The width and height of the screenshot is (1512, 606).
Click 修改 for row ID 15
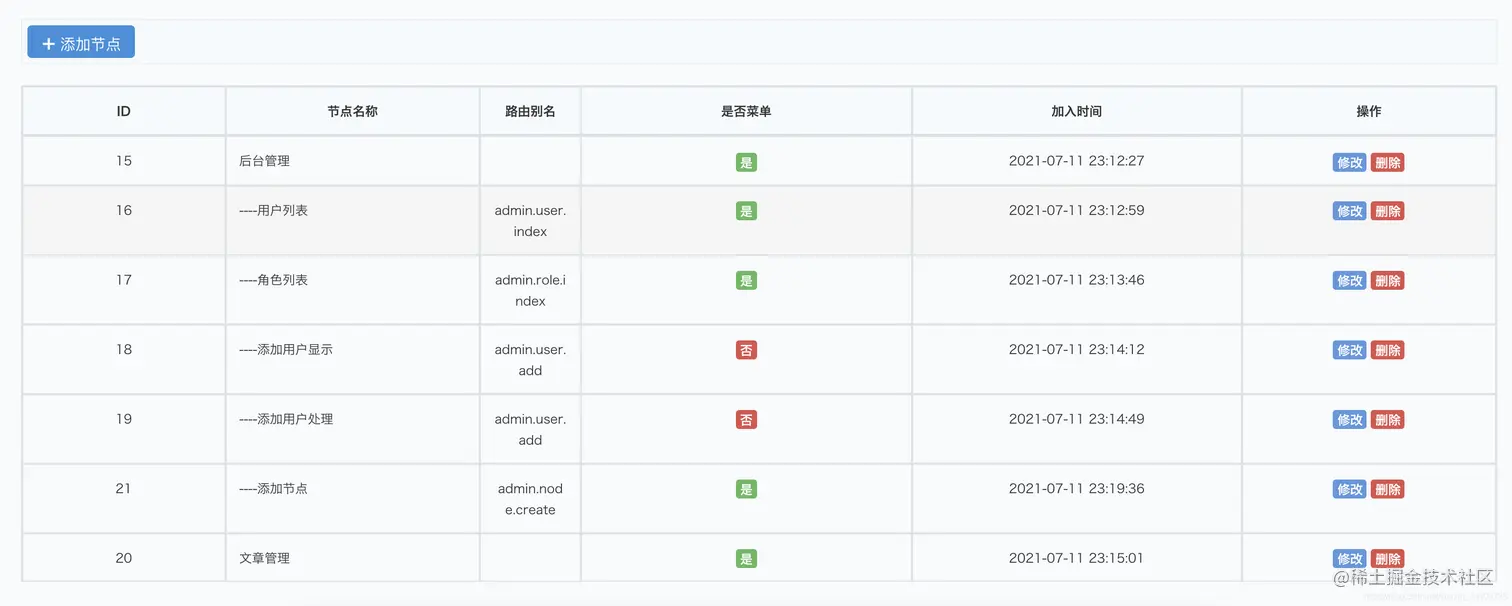(1349, 162)
